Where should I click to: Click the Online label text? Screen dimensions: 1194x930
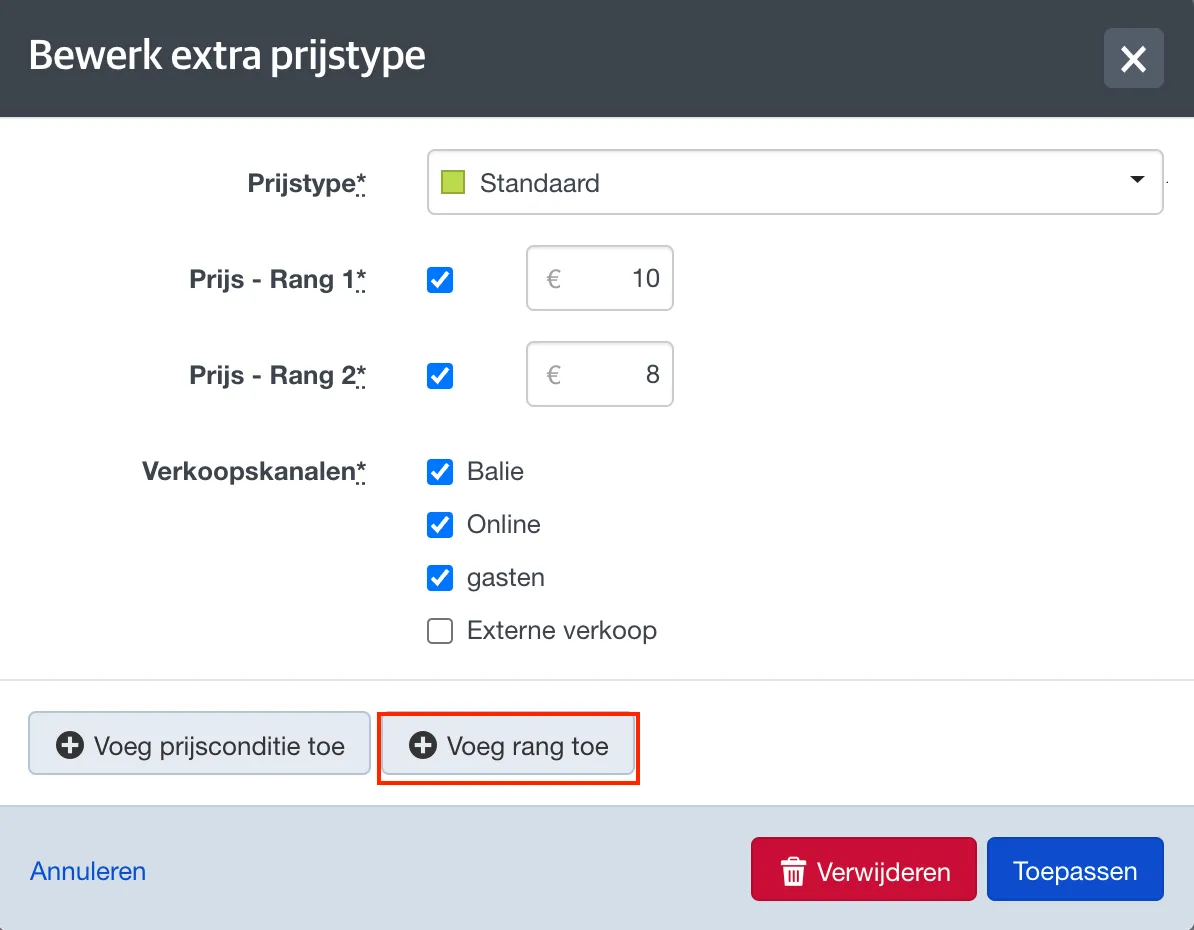tap(503, 524)
